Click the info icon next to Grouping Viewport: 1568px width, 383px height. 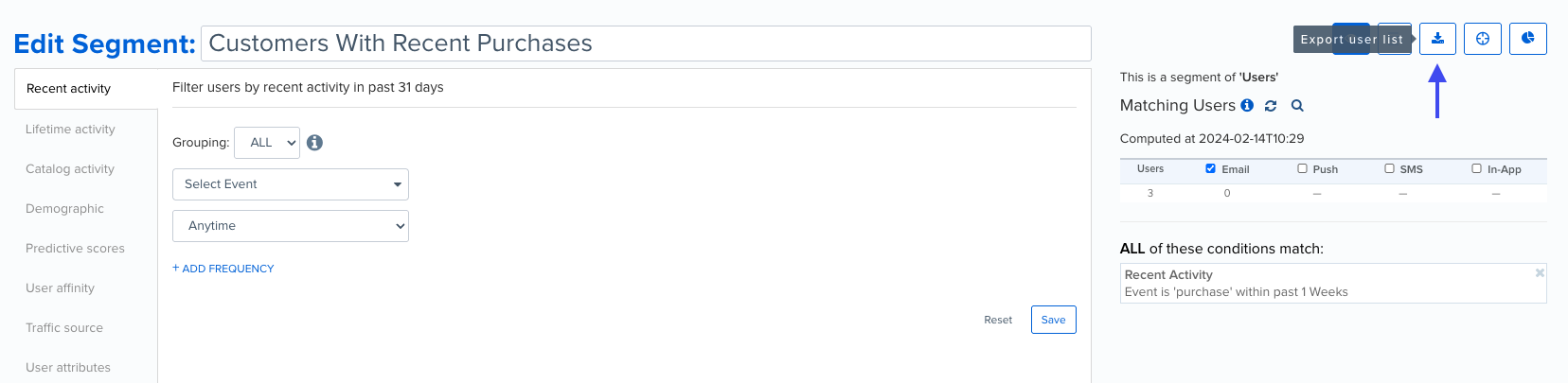tap(314, 143)
